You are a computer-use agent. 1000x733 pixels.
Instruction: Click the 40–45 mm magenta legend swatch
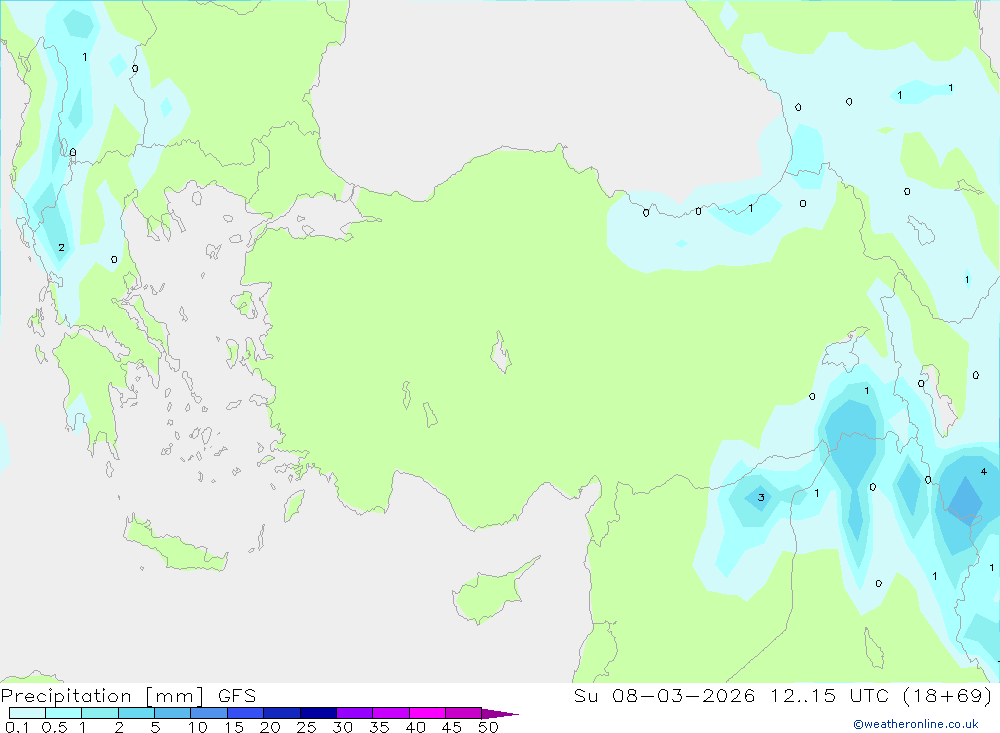pos(427,713)
